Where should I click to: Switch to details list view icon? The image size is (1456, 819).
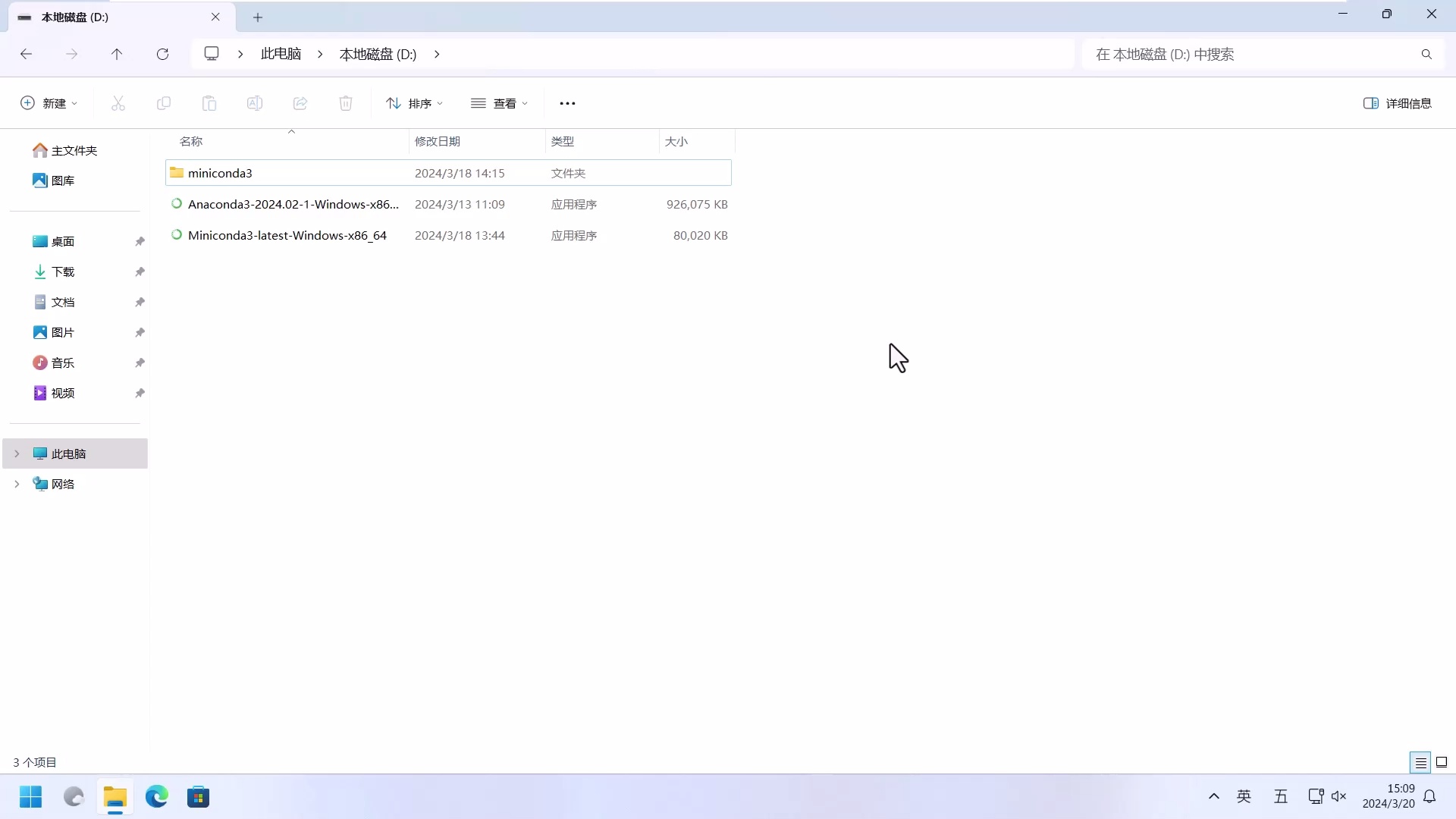[1420, 762]
